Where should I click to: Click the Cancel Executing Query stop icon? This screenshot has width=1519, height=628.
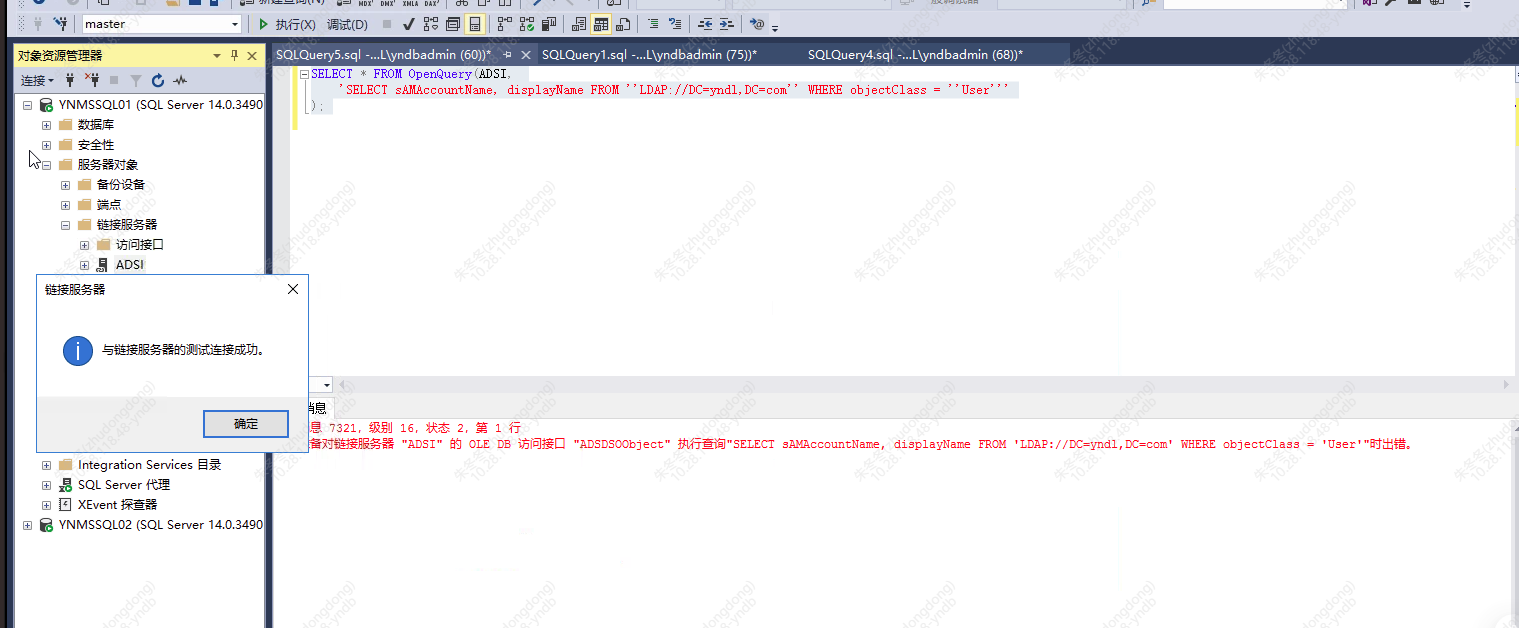click(x=387, y=24)
